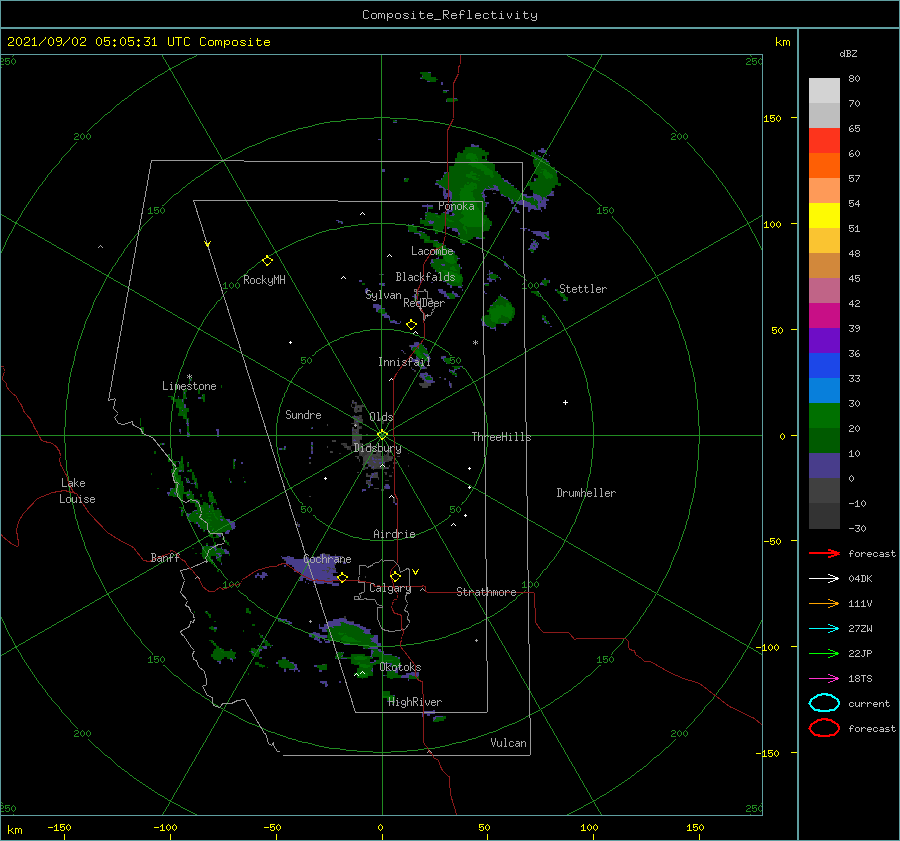
Task: Click the yellow diamond marker at Olds
Action: (382, 435)
